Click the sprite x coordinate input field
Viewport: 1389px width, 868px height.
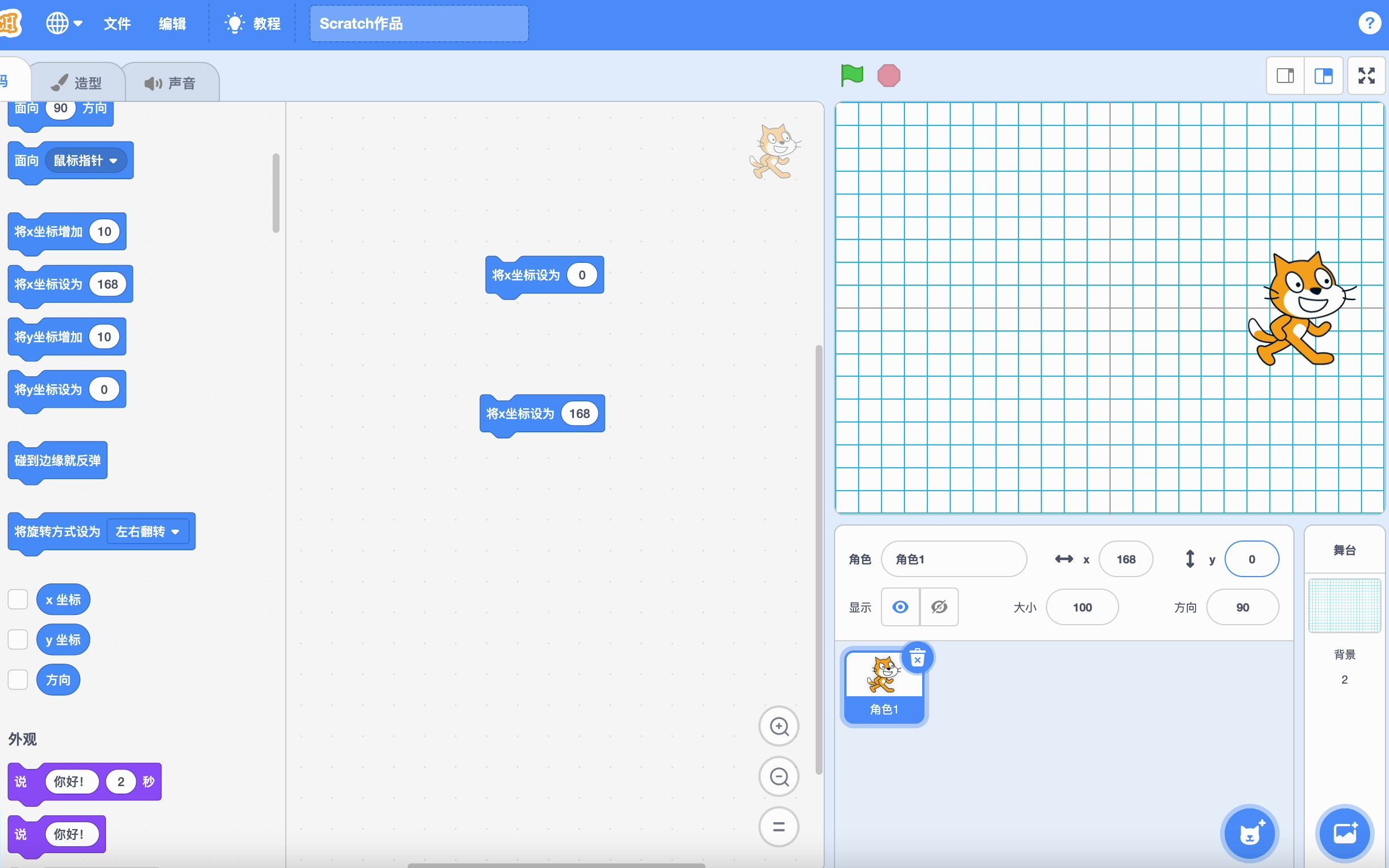tap(1126, 559)
